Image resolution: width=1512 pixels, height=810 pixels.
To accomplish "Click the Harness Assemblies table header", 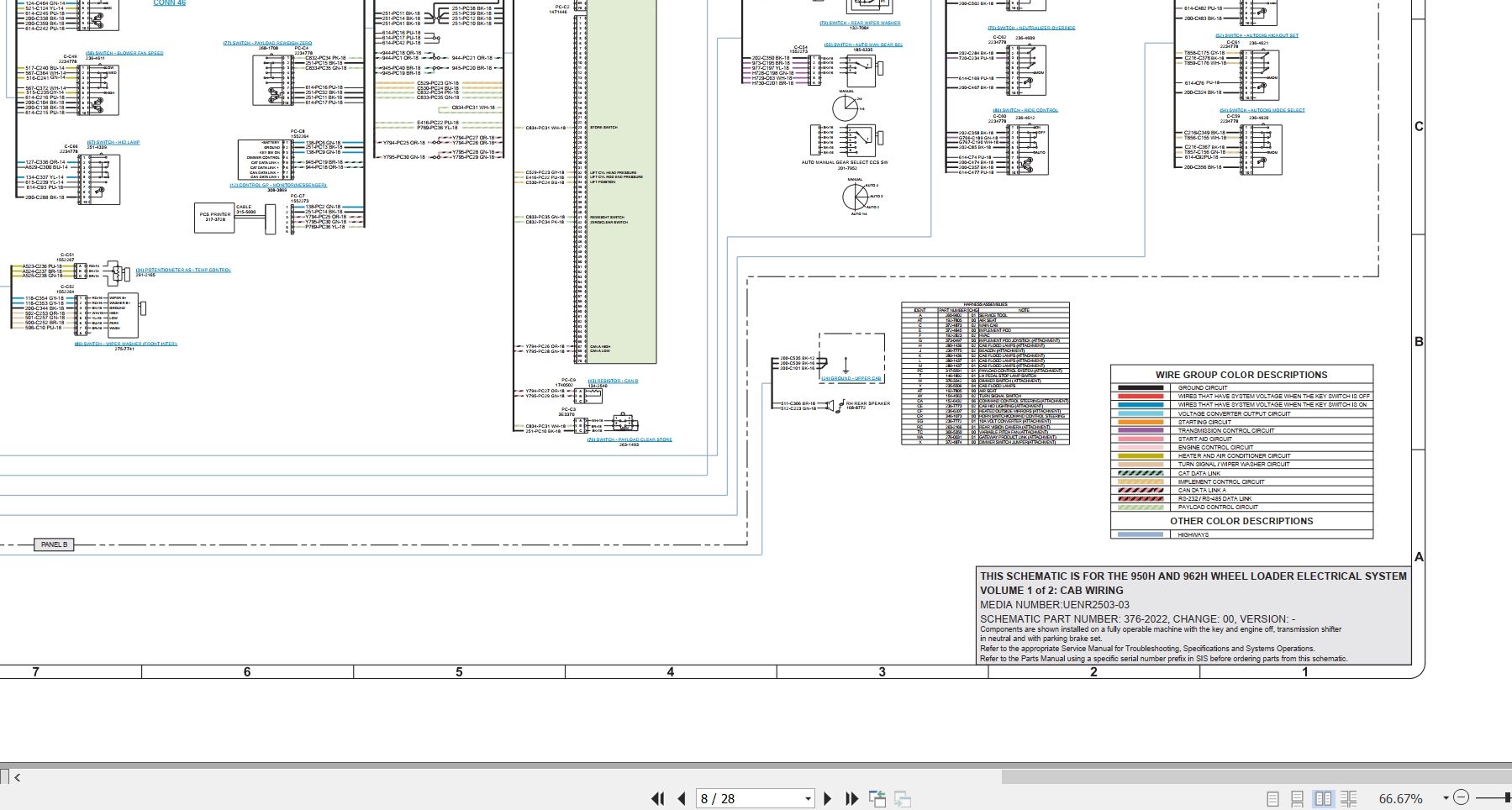I will pos(985,304).
